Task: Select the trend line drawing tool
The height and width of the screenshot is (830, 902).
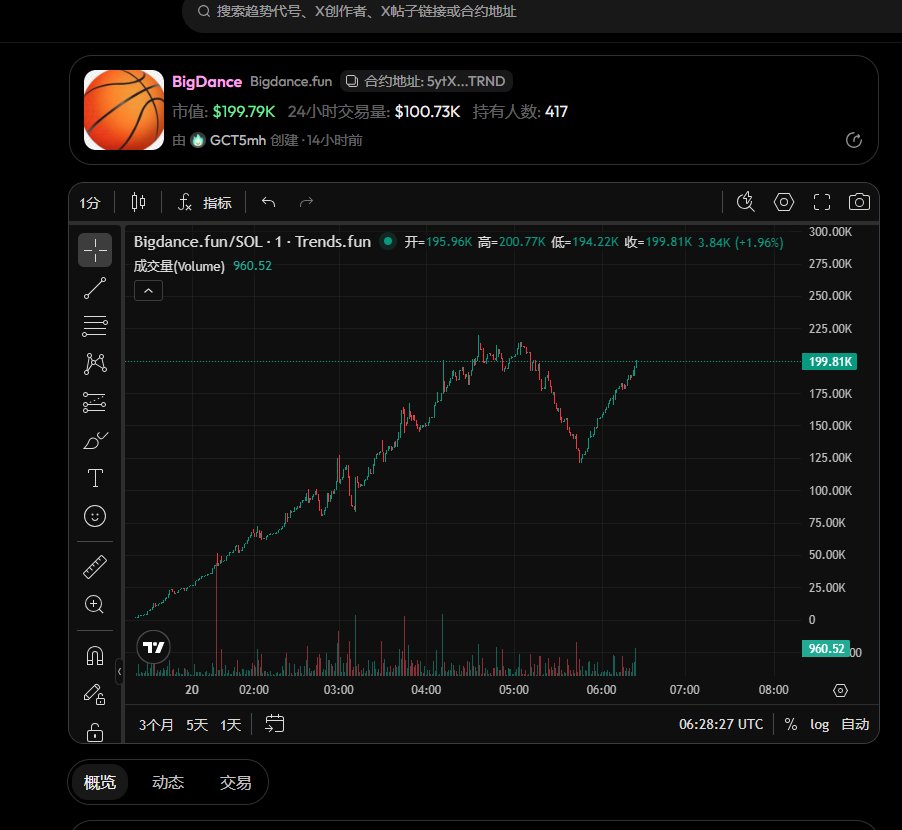Action: (95, 288)
